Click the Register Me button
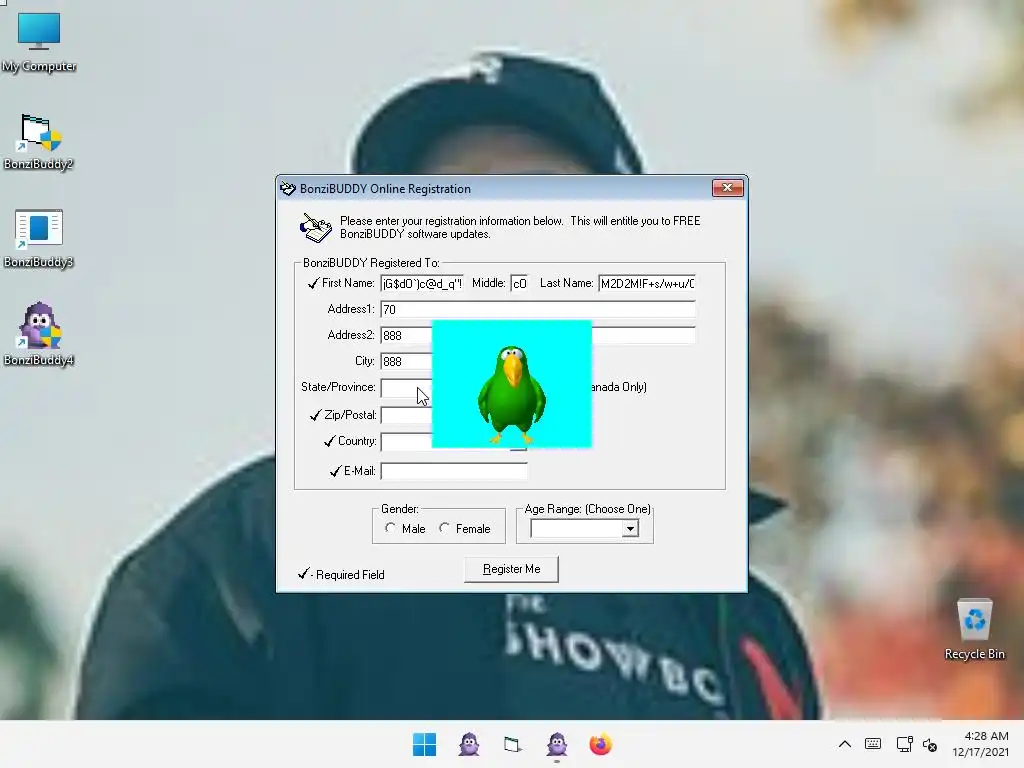The image size is (1024, 768). pos(511,569)
